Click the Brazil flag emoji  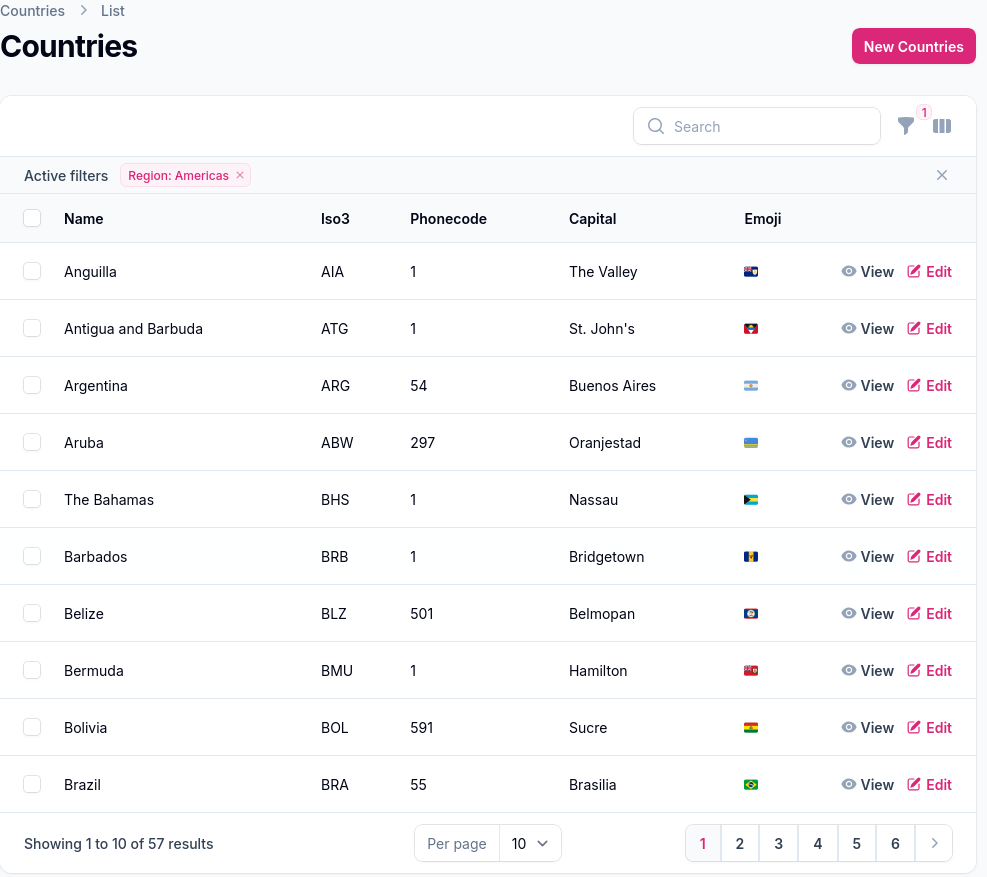(751, 784)
